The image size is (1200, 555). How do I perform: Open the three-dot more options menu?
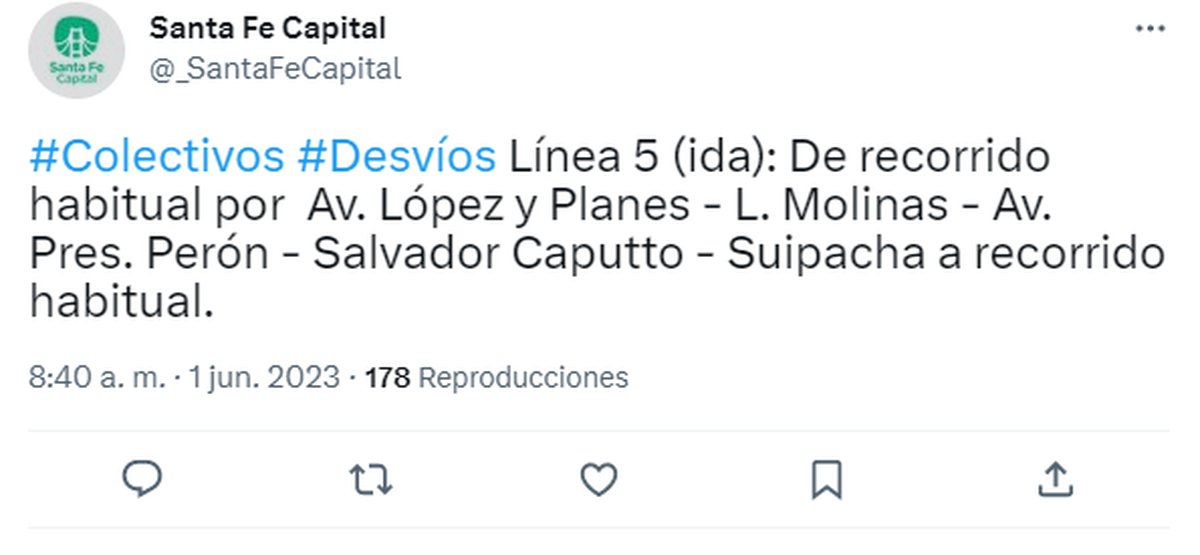(x=1151, y=29)
